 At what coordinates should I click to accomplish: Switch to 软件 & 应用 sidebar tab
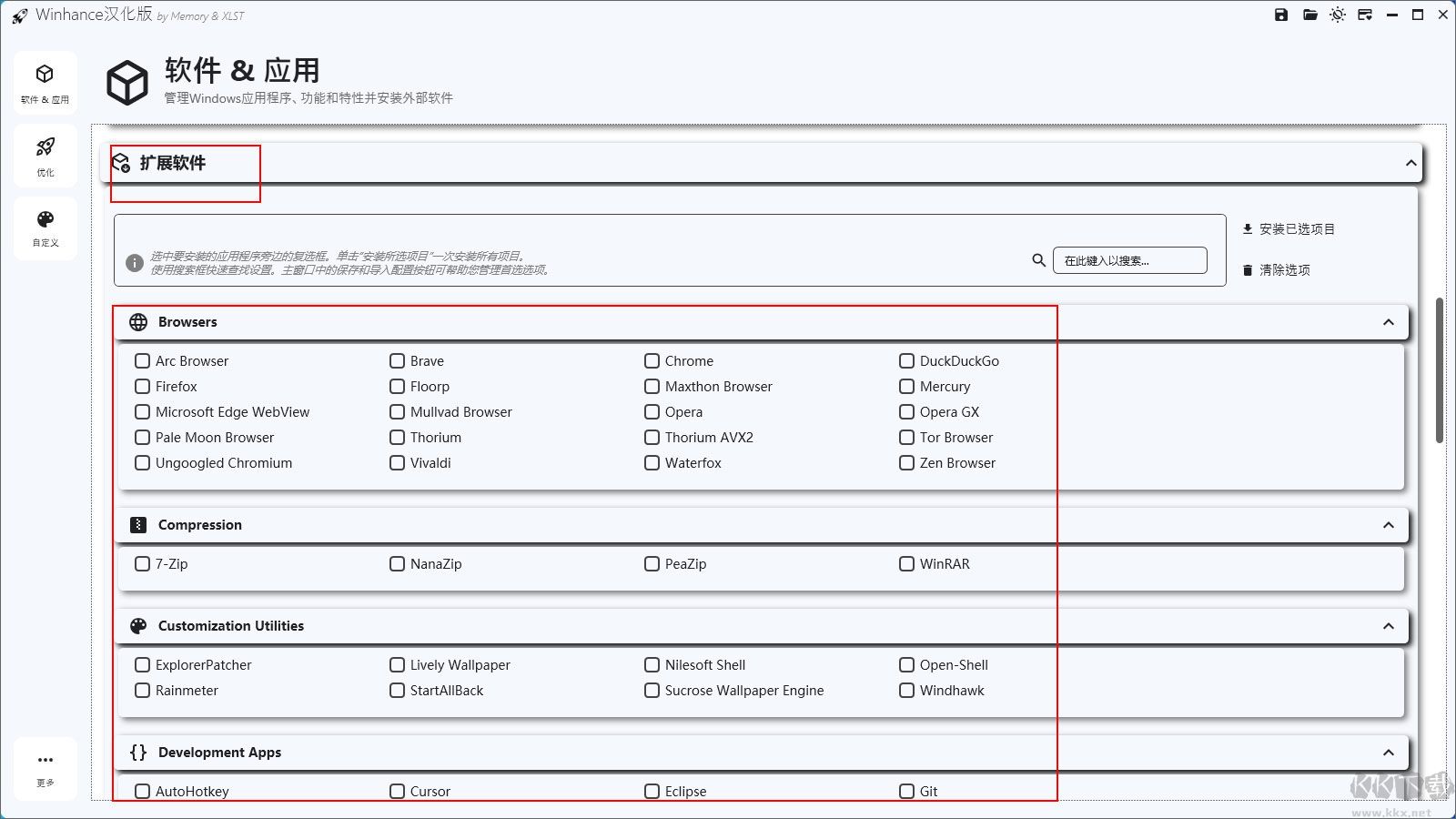pyautogui.click(x=45, y=83)
